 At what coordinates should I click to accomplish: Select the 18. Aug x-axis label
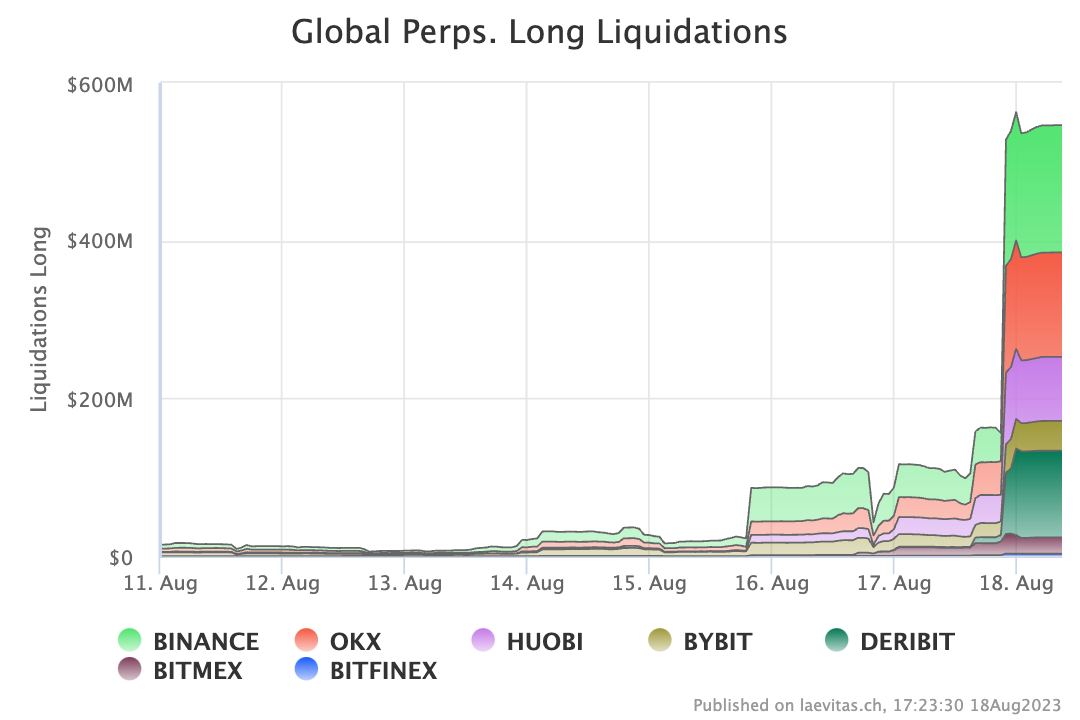click(1016, 584)
